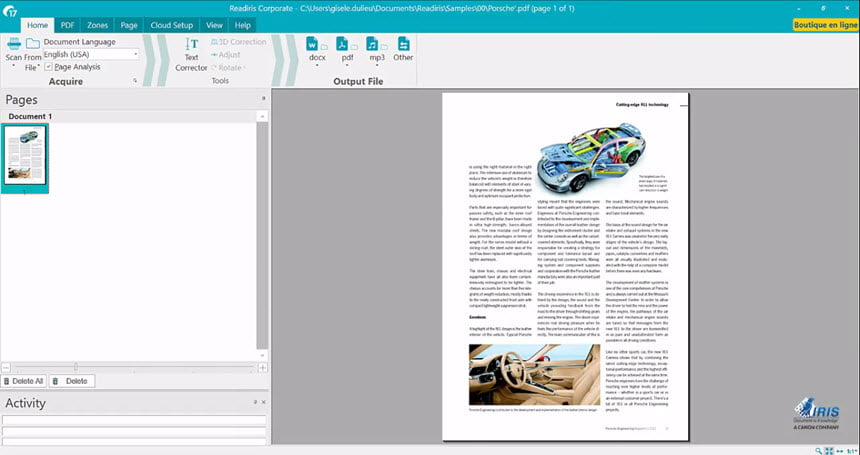Click the "Document 1" label
860x455 pixels.
(x=30, y=116)
